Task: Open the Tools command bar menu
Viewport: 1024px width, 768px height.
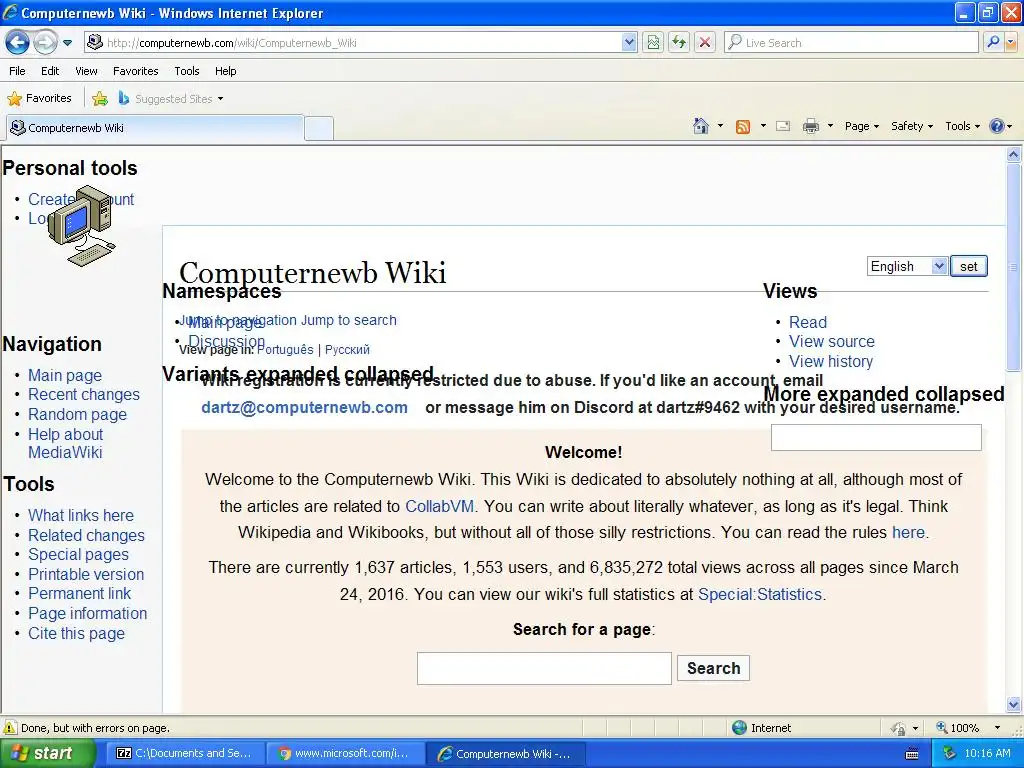Action: coord(962,126)
